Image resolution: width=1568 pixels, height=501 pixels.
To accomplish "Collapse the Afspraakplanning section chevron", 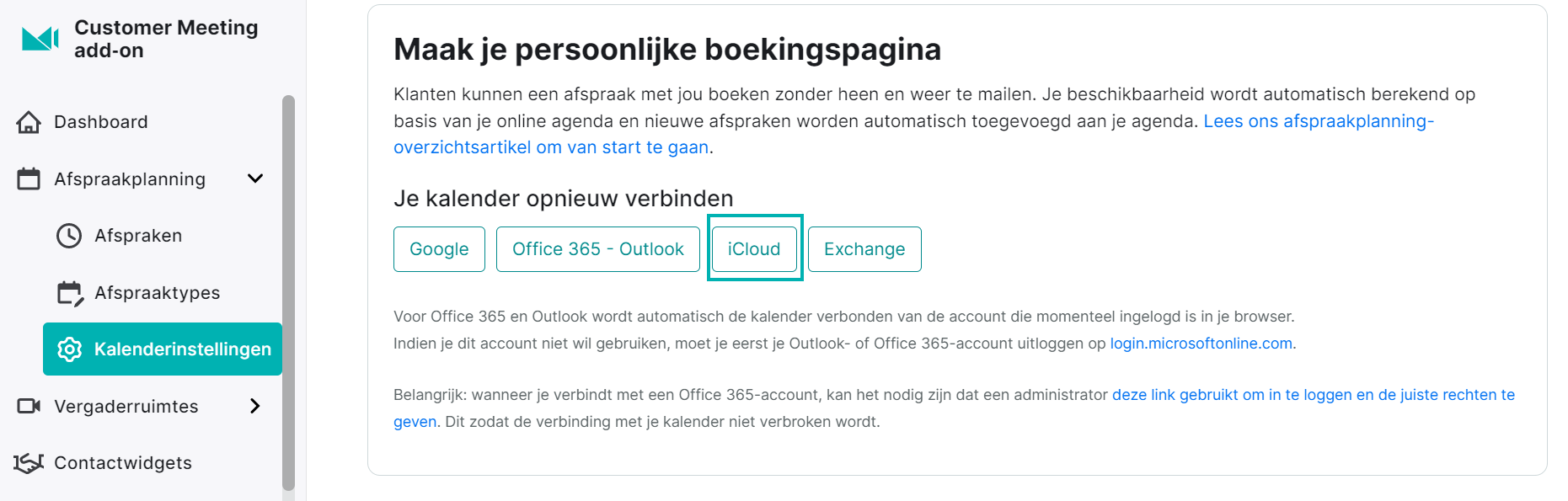I will click(255, 179).
